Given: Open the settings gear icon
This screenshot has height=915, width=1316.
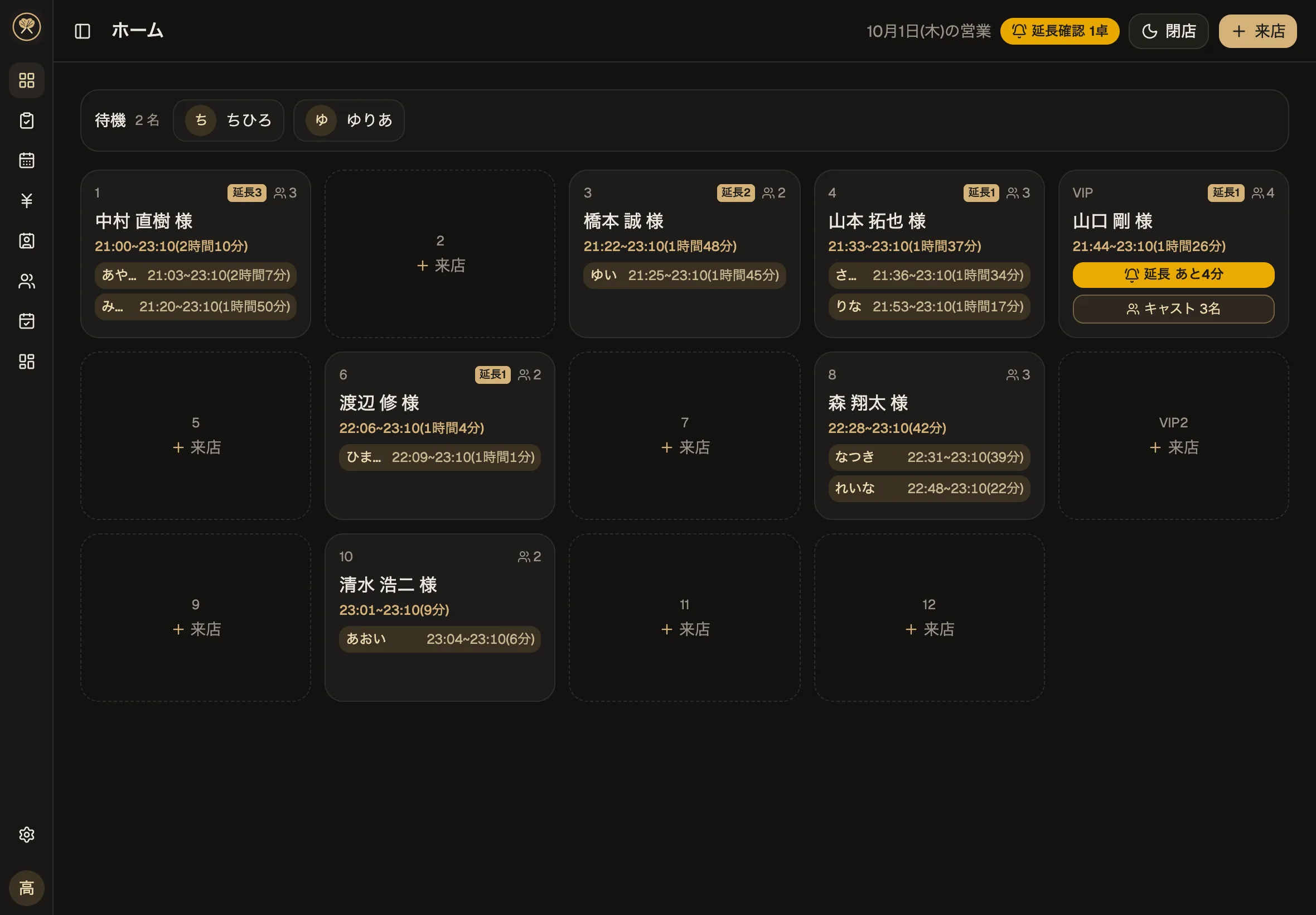Looking at the screenshot, I should 26,834.
